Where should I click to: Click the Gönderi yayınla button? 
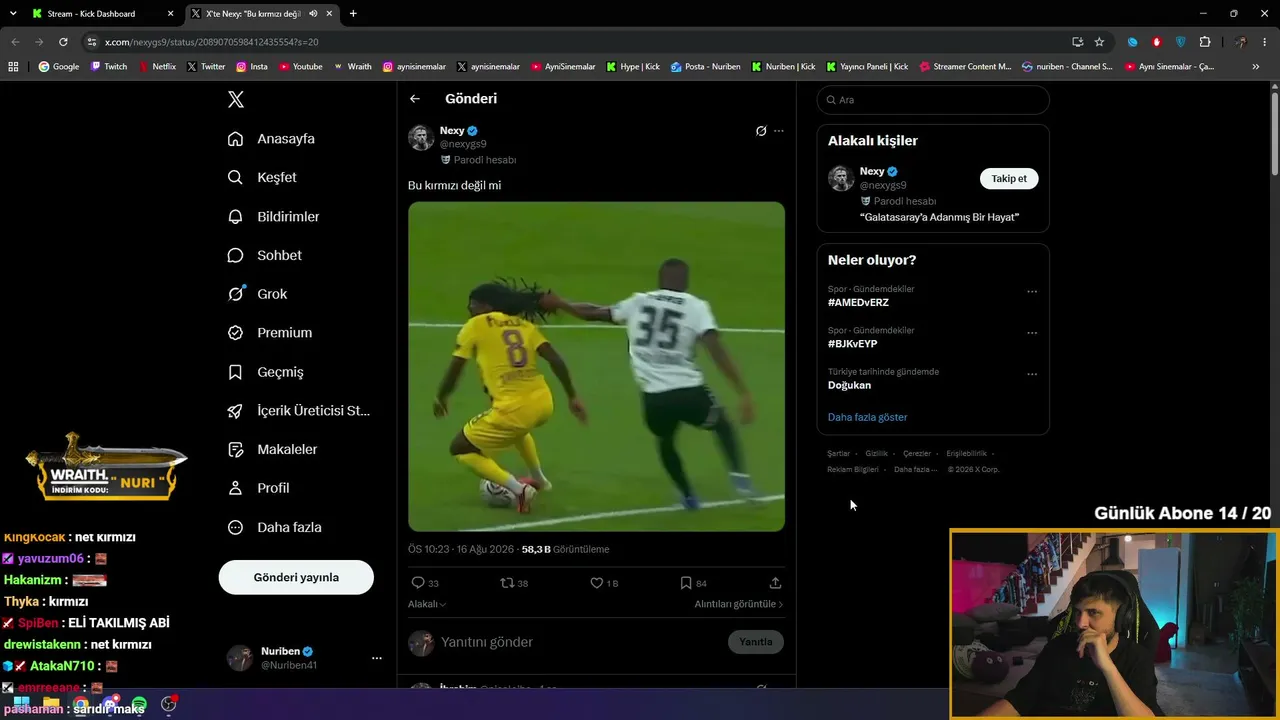coord(296,577)
